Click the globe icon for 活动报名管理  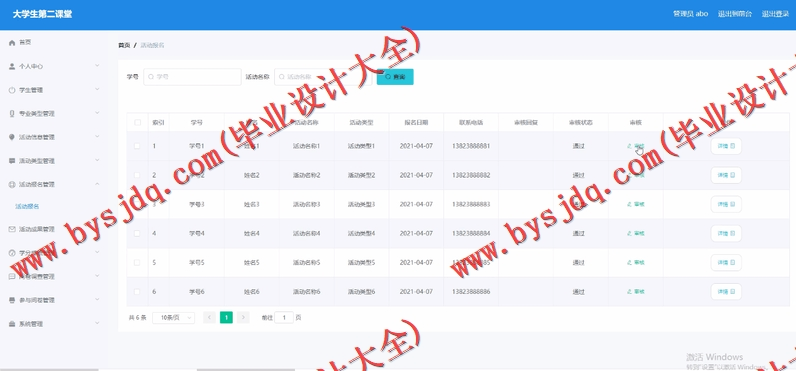coord(12,184)
